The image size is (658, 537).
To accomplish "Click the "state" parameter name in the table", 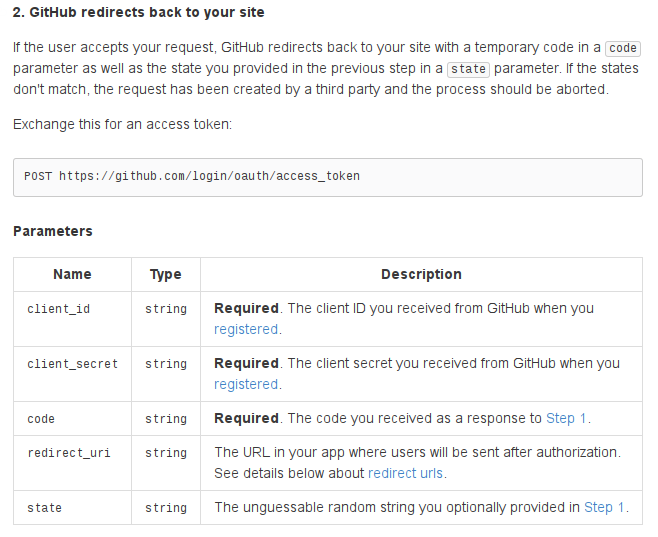I will (44, 508).
